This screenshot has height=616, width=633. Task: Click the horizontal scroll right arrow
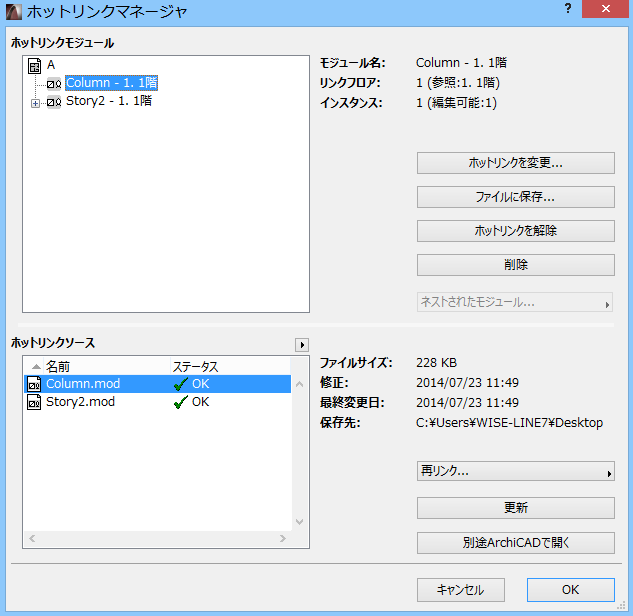(x=283, y=538)
